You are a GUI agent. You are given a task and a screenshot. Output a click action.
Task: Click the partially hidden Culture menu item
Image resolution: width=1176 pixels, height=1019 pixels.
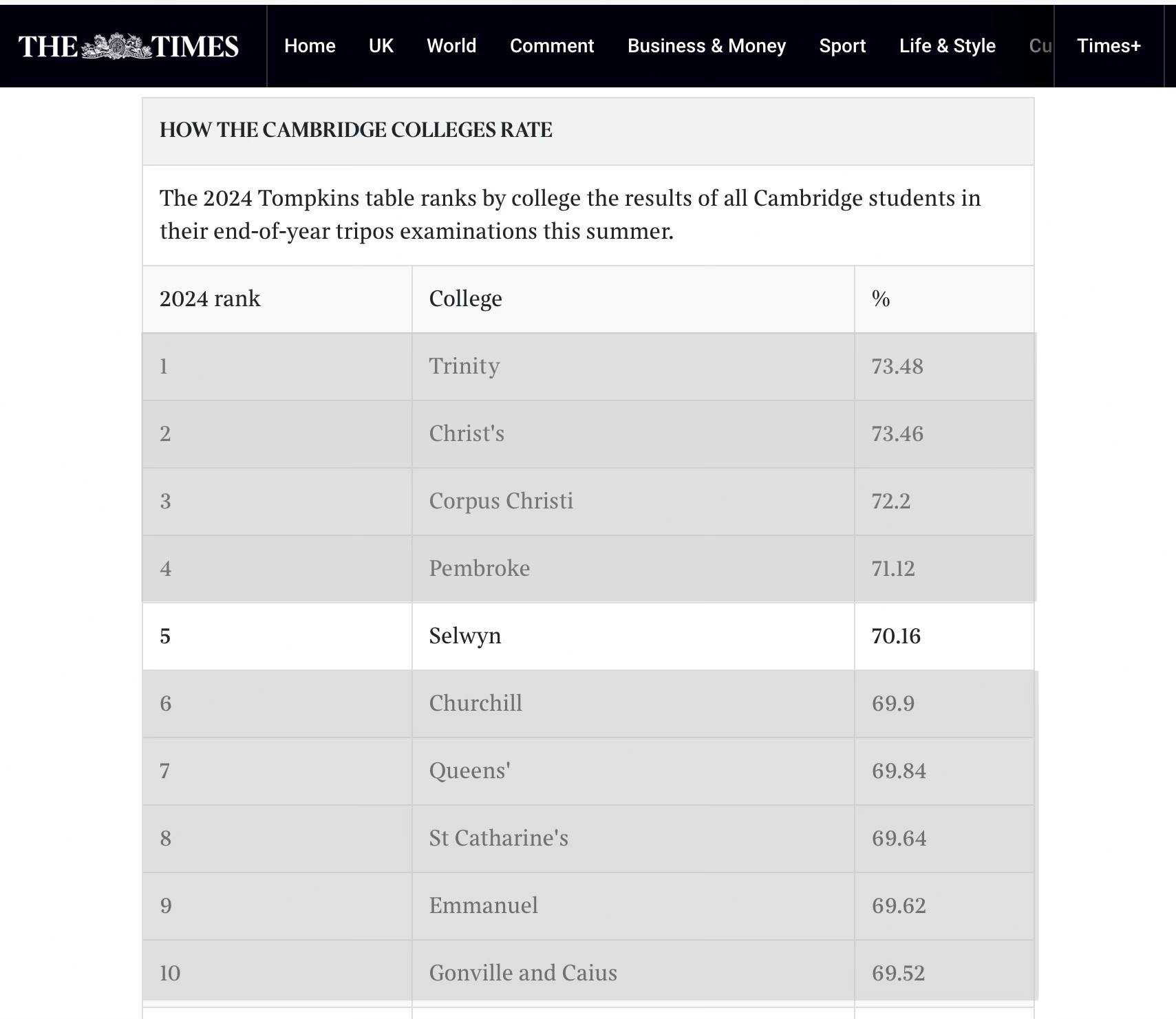[x=1040, y=46]
